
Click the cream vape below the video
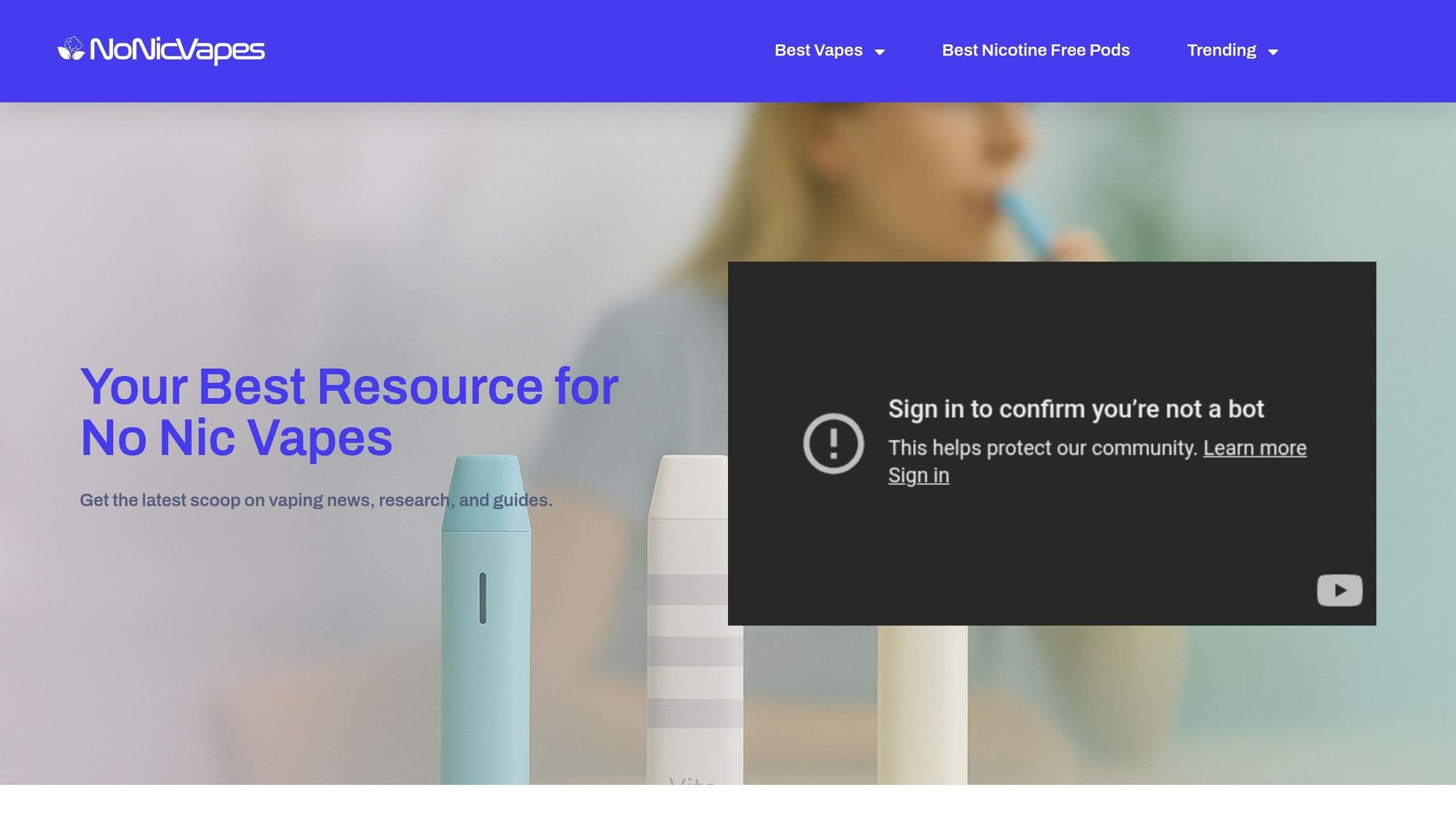(922, 705)
